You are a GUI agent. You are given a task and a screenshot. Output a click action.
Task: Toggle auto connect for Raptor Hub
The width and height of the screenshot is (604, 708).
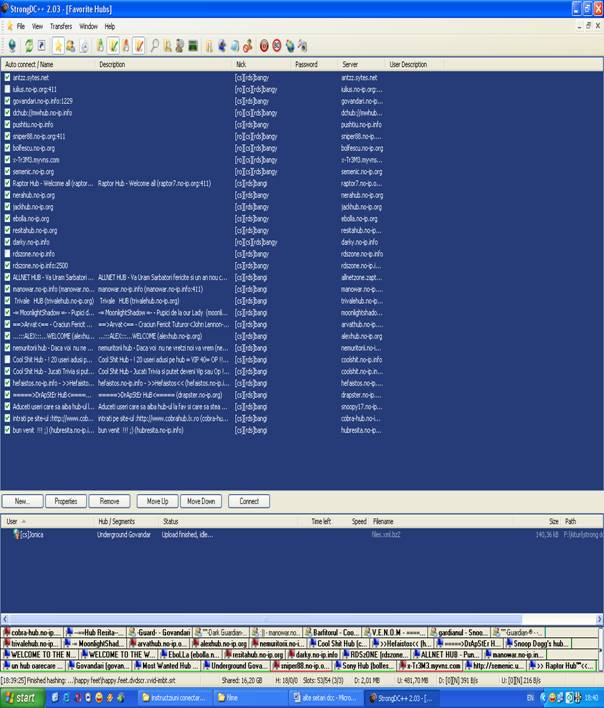[x=7, y=183]
